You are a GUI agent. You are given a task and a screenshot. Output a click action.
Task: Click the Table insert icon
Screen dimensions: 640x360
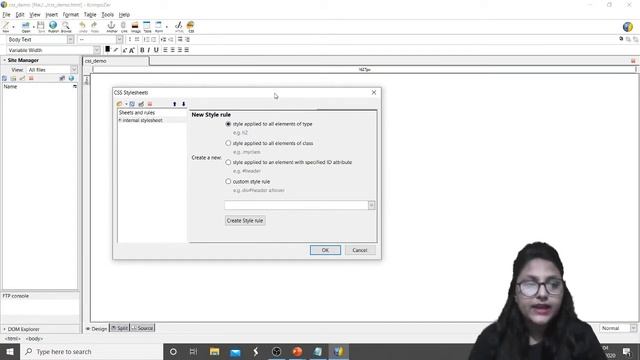point(147,26)
